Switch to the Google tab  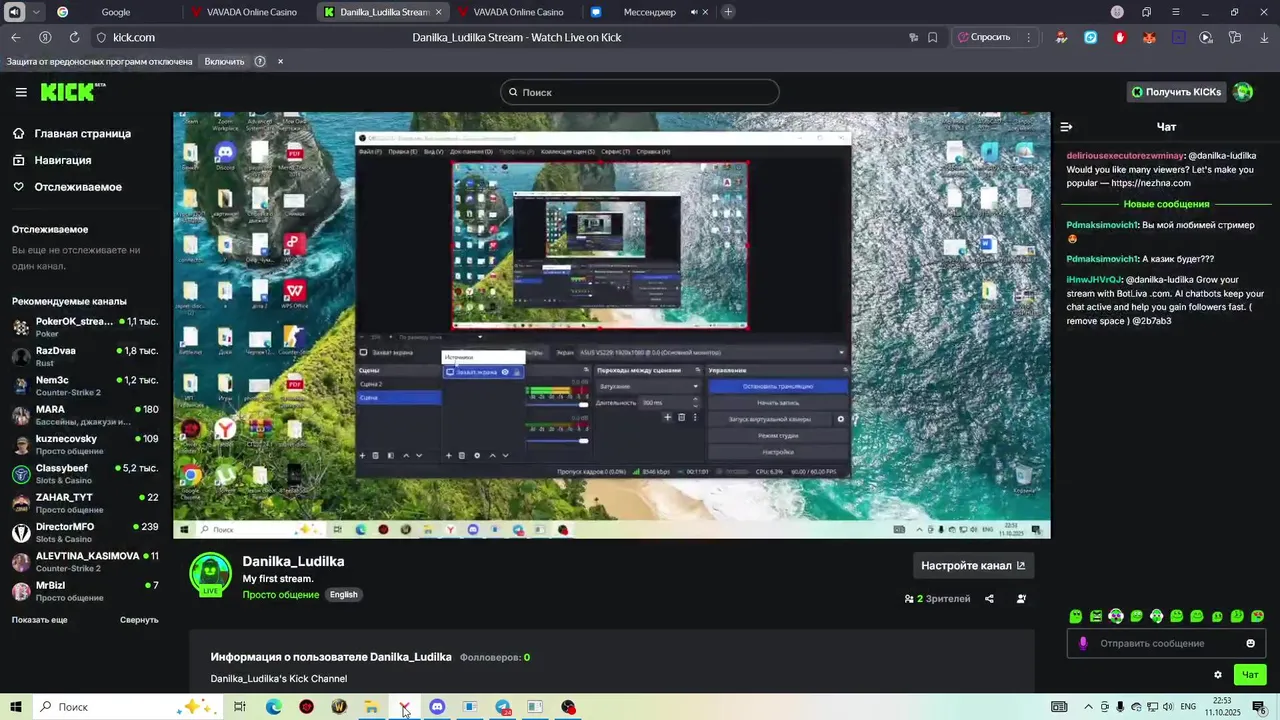coord(115,12)
